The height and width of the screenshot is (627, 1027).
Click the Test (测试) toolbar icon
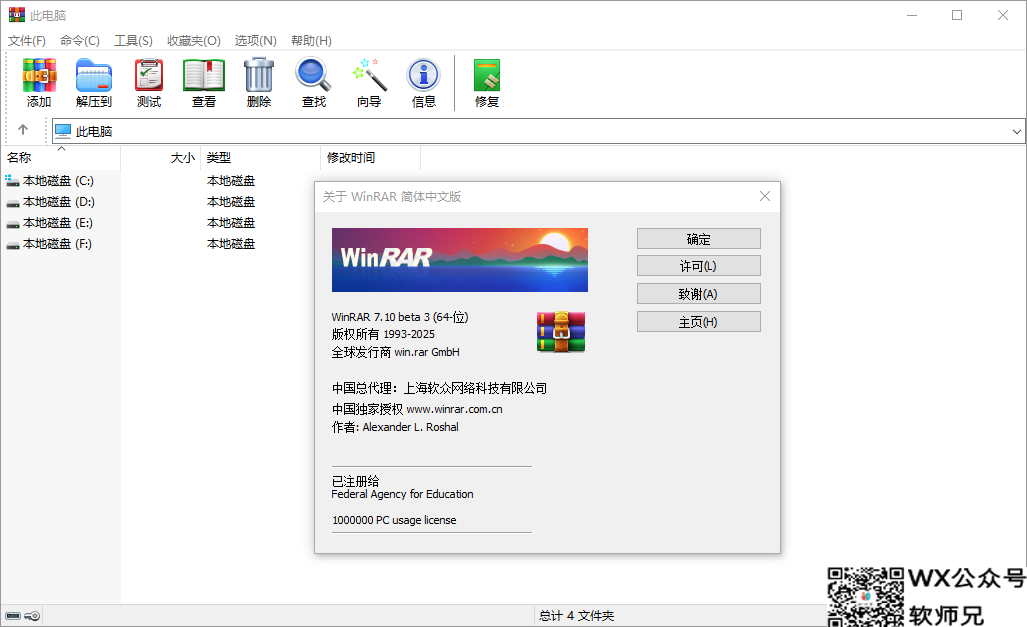point(149,76)
